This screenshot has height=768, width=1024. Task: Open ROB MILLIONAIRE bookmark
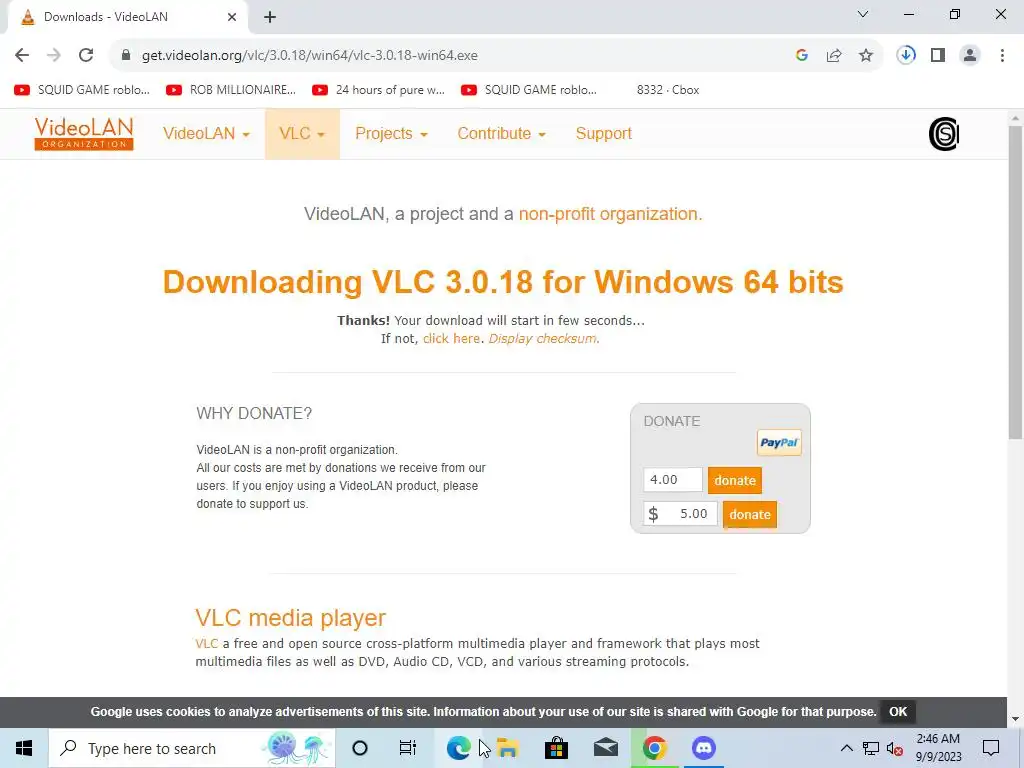[231, 90]
